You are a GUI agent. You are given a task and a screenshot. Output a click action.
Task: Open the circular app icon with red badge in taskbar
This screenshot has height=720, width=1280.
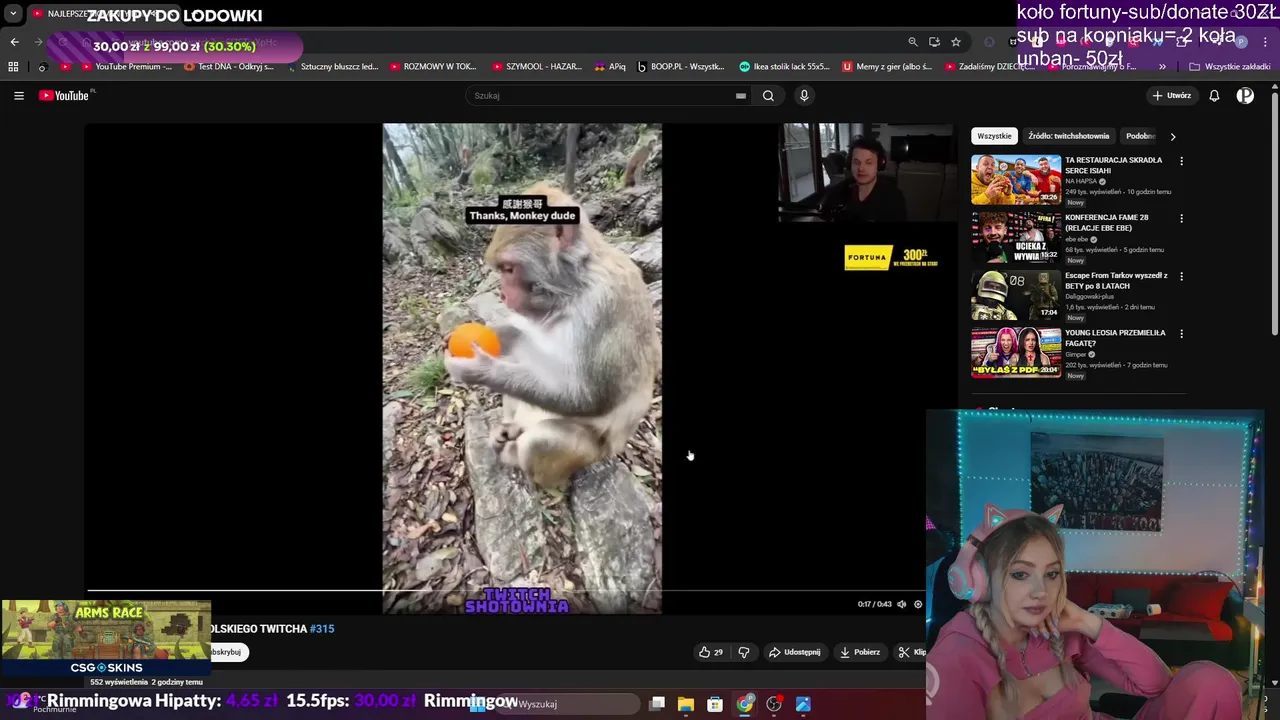pyautogui.click(x=774, y=704)
